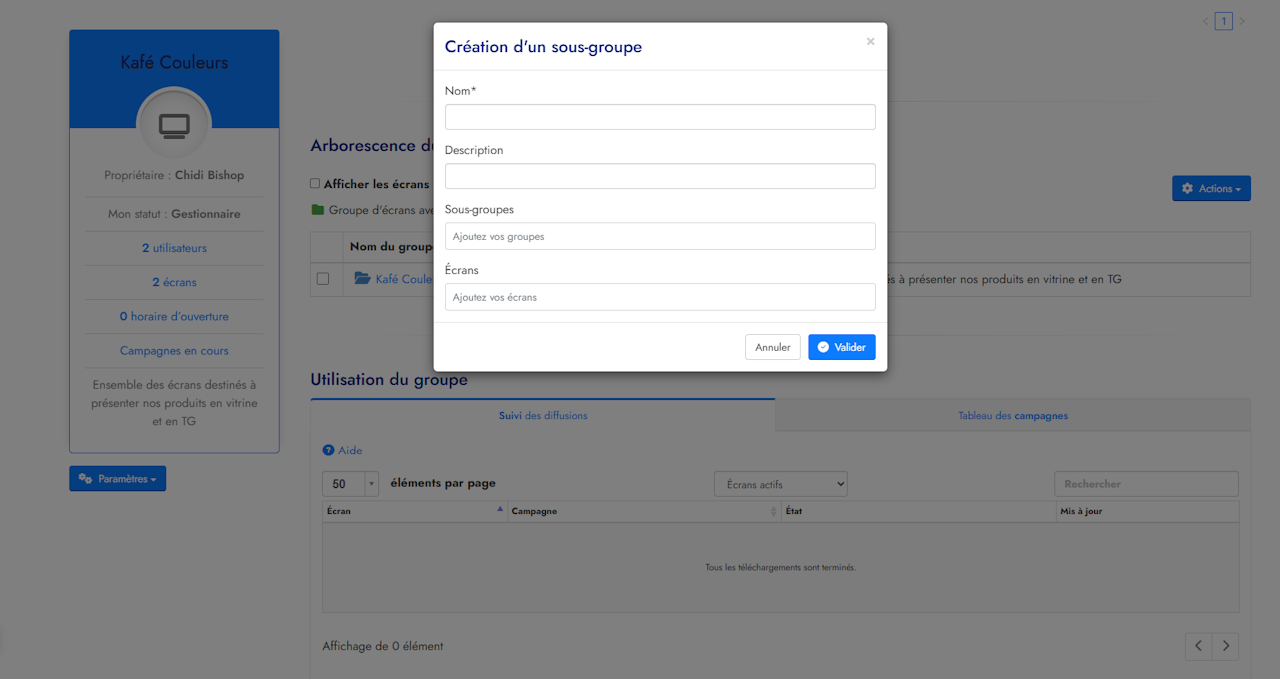Check the Kafé Couleurs group row checkbox
Image resolution: width=1280 pixels, height=679 pixels.
(323, 279)
